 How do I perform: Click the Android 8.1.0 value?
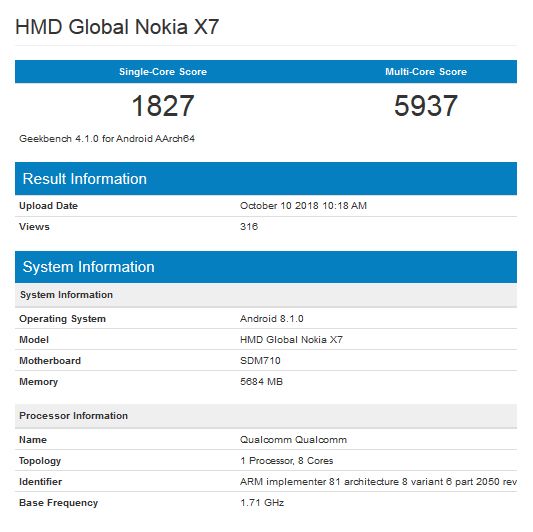(272, 319)
